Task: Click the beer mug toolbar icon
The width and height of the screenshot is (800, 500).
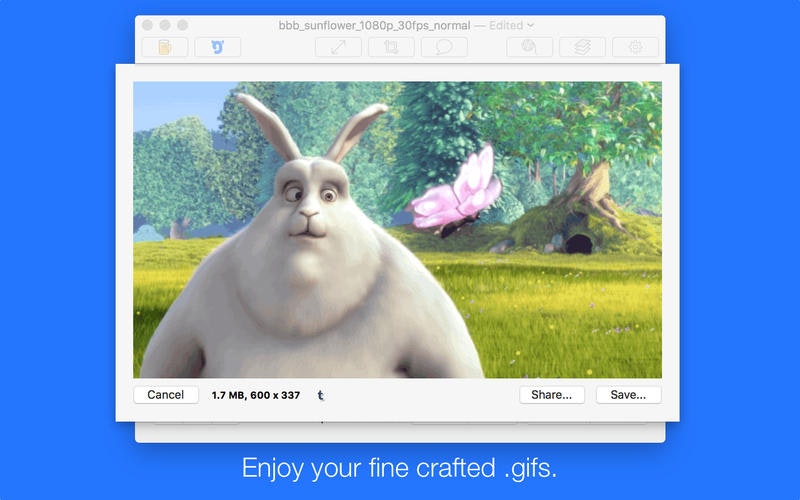Action: coord(165,47)
